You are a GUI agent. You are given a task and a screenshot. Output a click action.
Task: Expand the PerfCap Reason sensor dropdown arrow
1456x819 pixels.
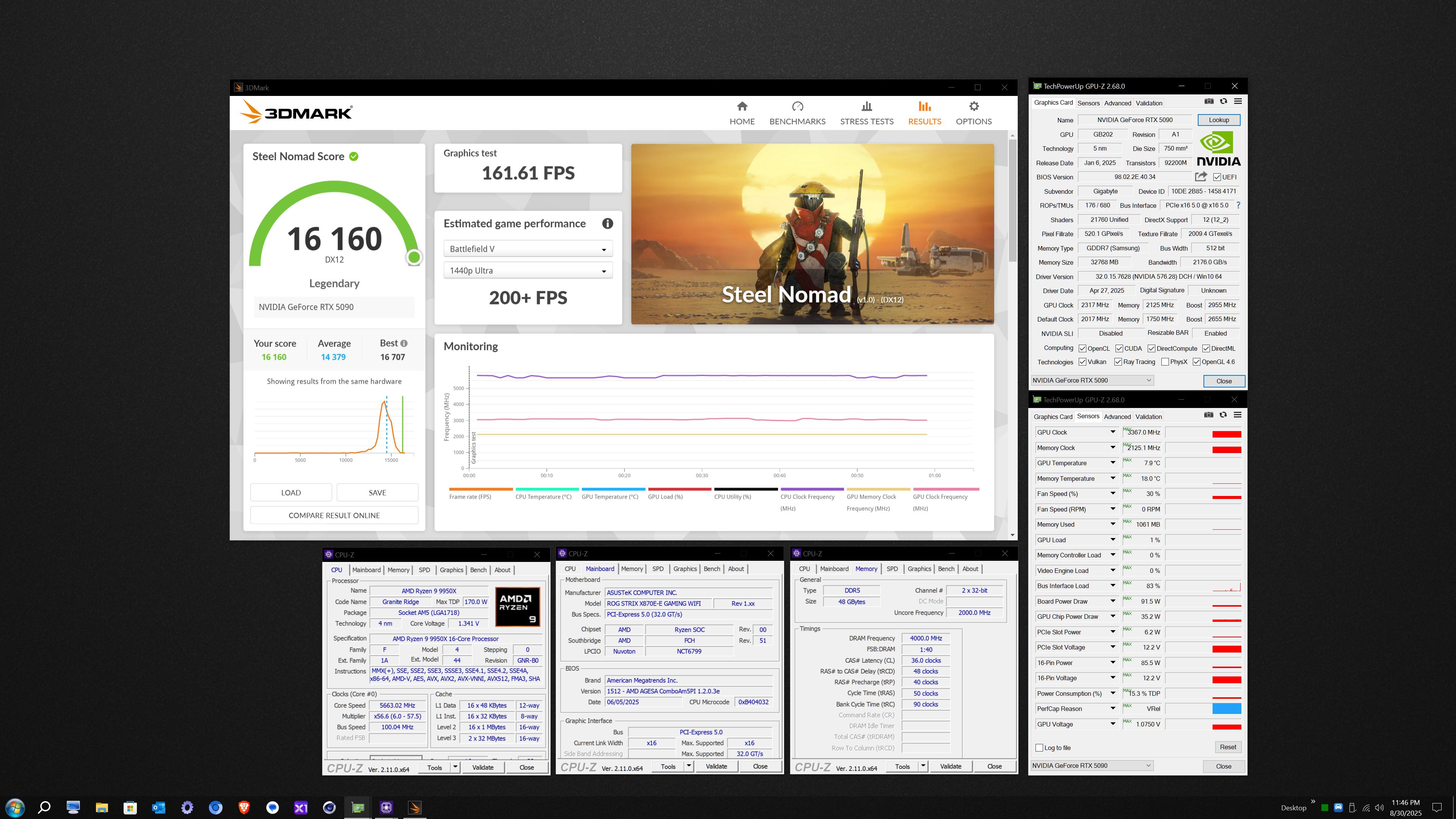(1112, 708)
